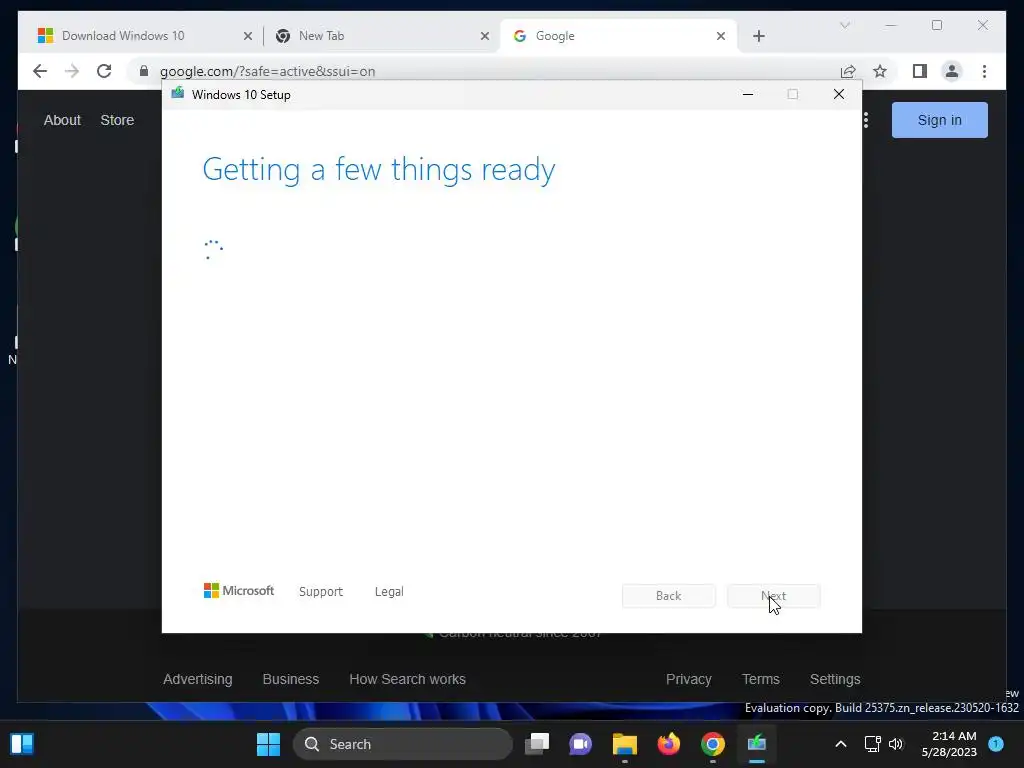The height and width of the screenshot is (768, 1024).
Task: Click the address bar lock icon
Action: tap(144, 71)
